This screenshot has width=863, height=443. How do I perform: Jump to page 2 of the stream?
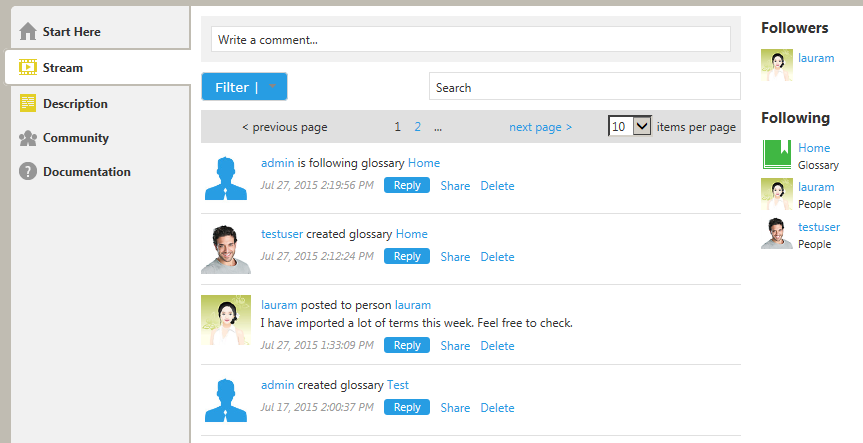[x=418, y=127]
